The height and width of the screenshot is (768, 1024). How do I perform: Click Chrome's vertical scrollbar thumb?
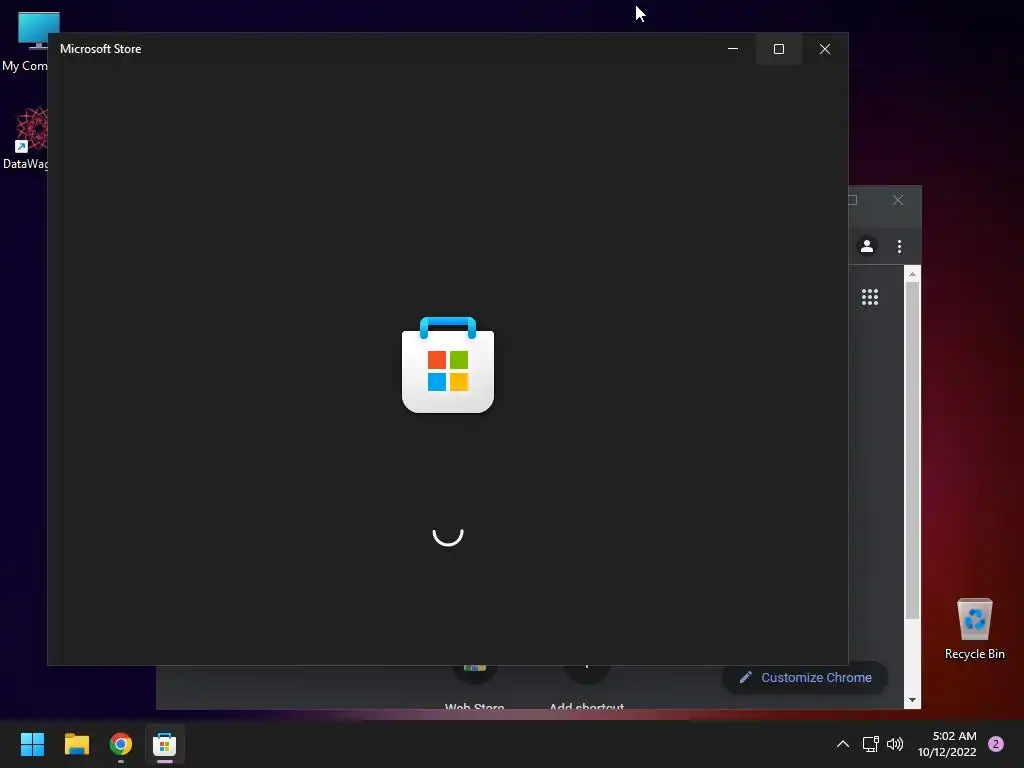912,451
